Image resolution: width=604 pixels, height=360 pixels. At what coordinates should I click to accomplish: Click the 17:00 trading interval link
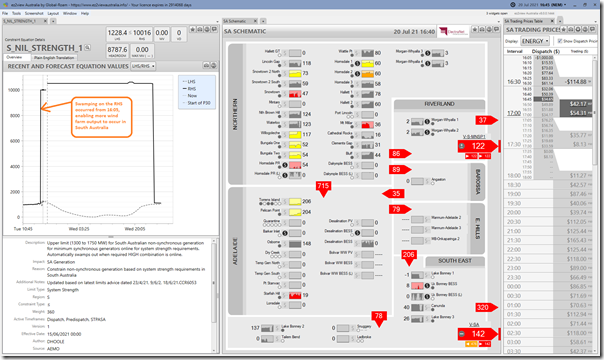514,113
